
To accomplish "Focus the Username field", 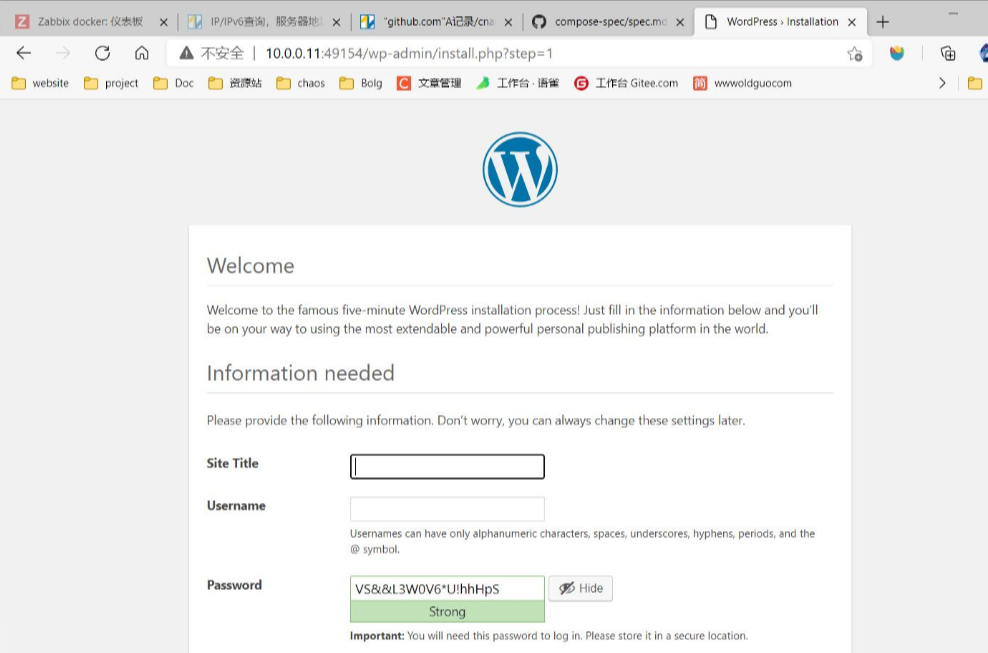I will tap(447, 509).
